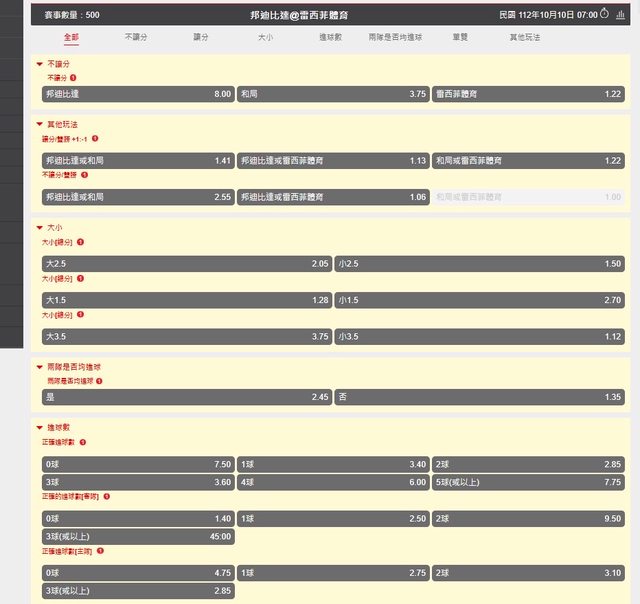
Task: Collapse the 兩隊是否均進球 section
Action: [40, 368]
